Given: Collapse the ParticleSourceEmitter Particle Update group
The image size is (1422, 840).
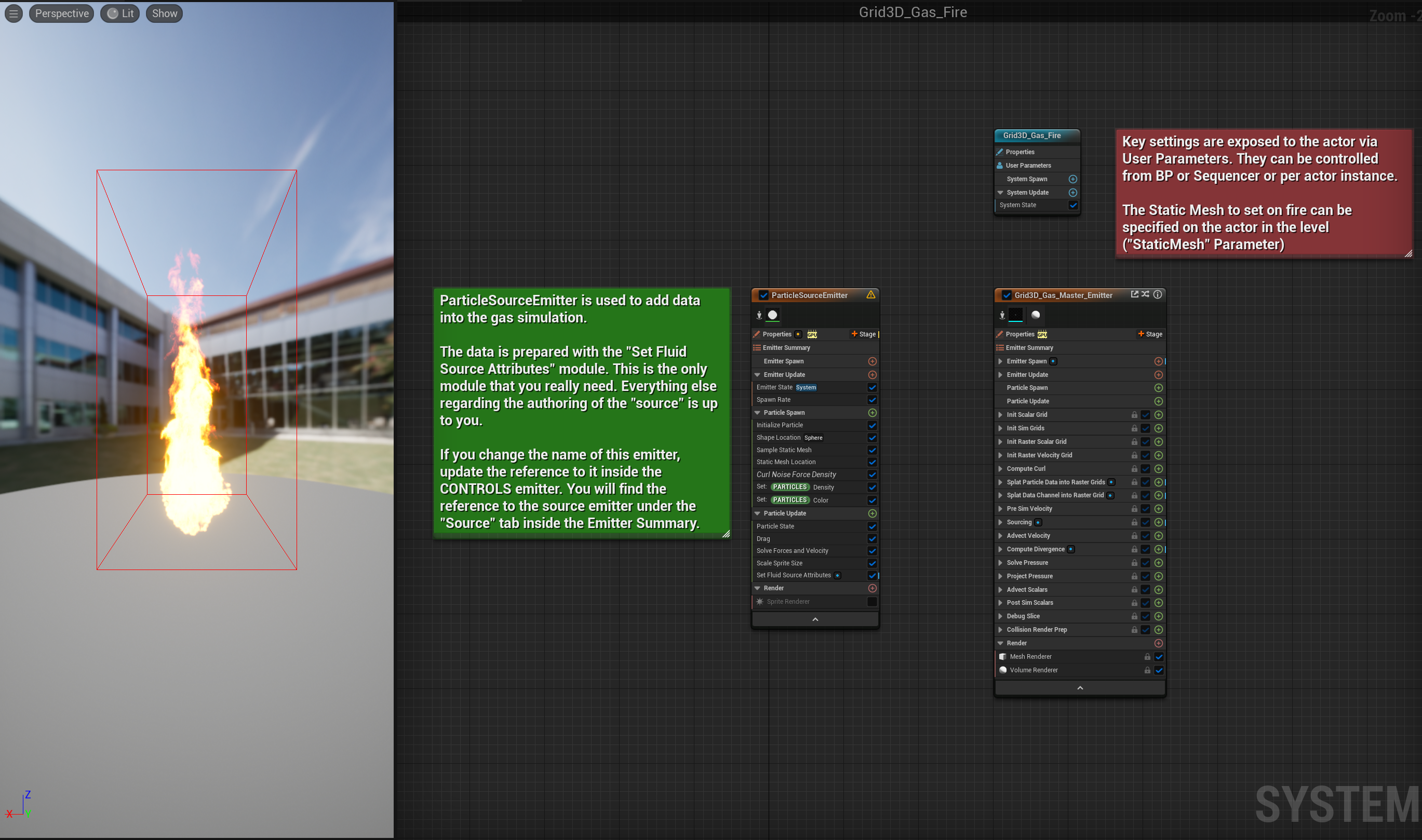Looking at the screenshot, I should pyautogui.click(x=757, y=513).
